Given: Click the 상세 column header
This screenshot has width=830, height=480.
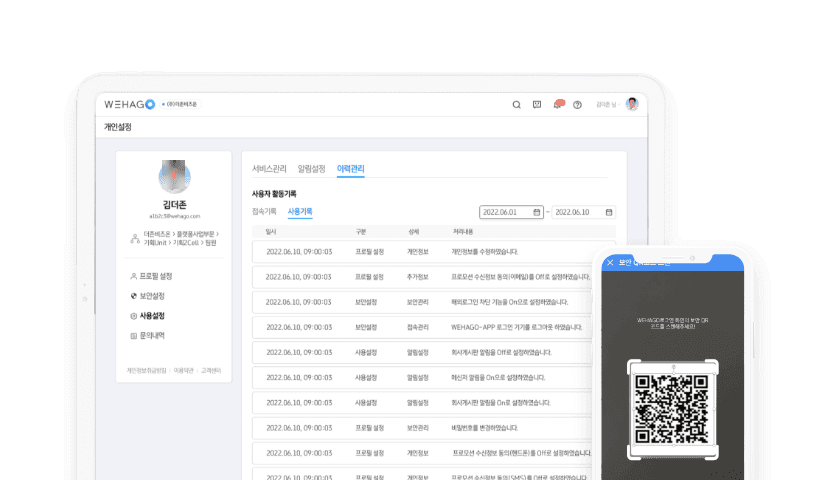Looking at the screenshot, I should tap(413, 232).
